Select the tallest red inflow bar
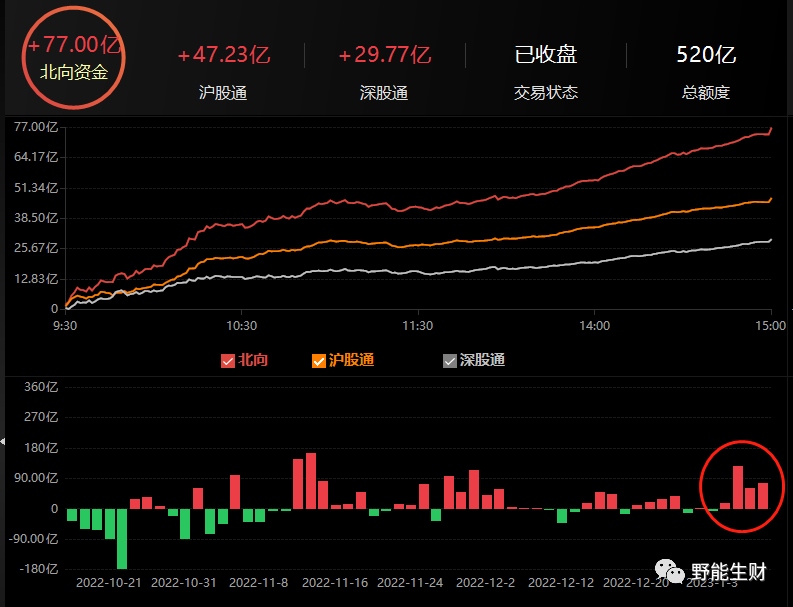 tap(311, 481)
